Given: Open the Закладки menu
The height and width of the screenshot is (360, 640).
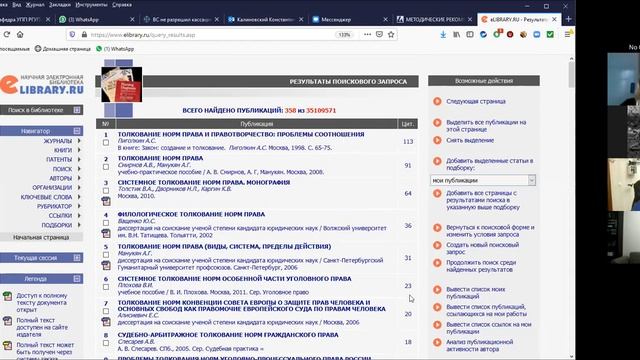Looking at the screenshot, I should pyautogui.click(x=60, y=5).
